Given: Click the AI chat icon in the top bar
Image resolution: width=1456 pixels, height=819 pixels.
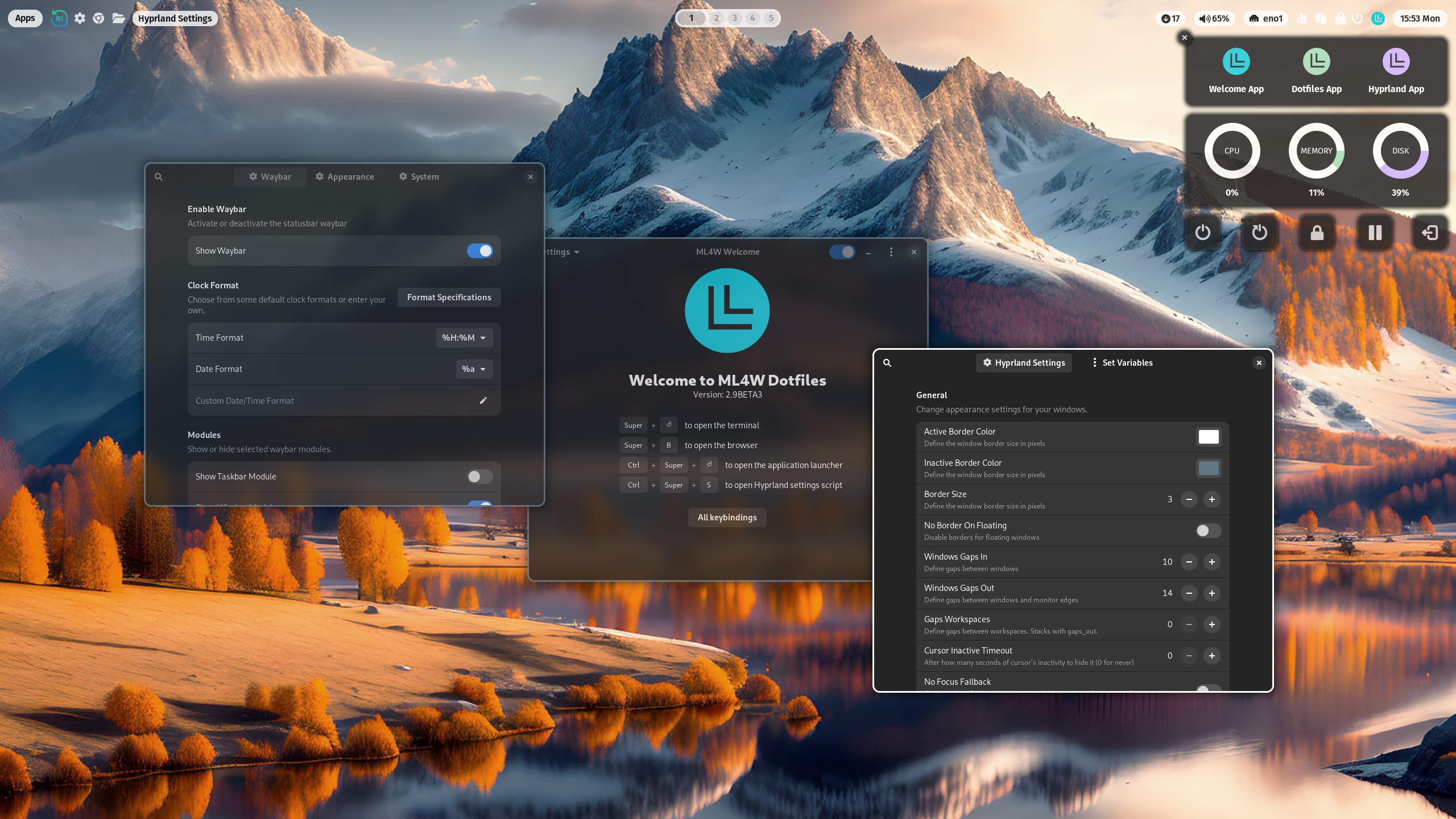Looking at the screenshot, I should [x=59, y=18].
